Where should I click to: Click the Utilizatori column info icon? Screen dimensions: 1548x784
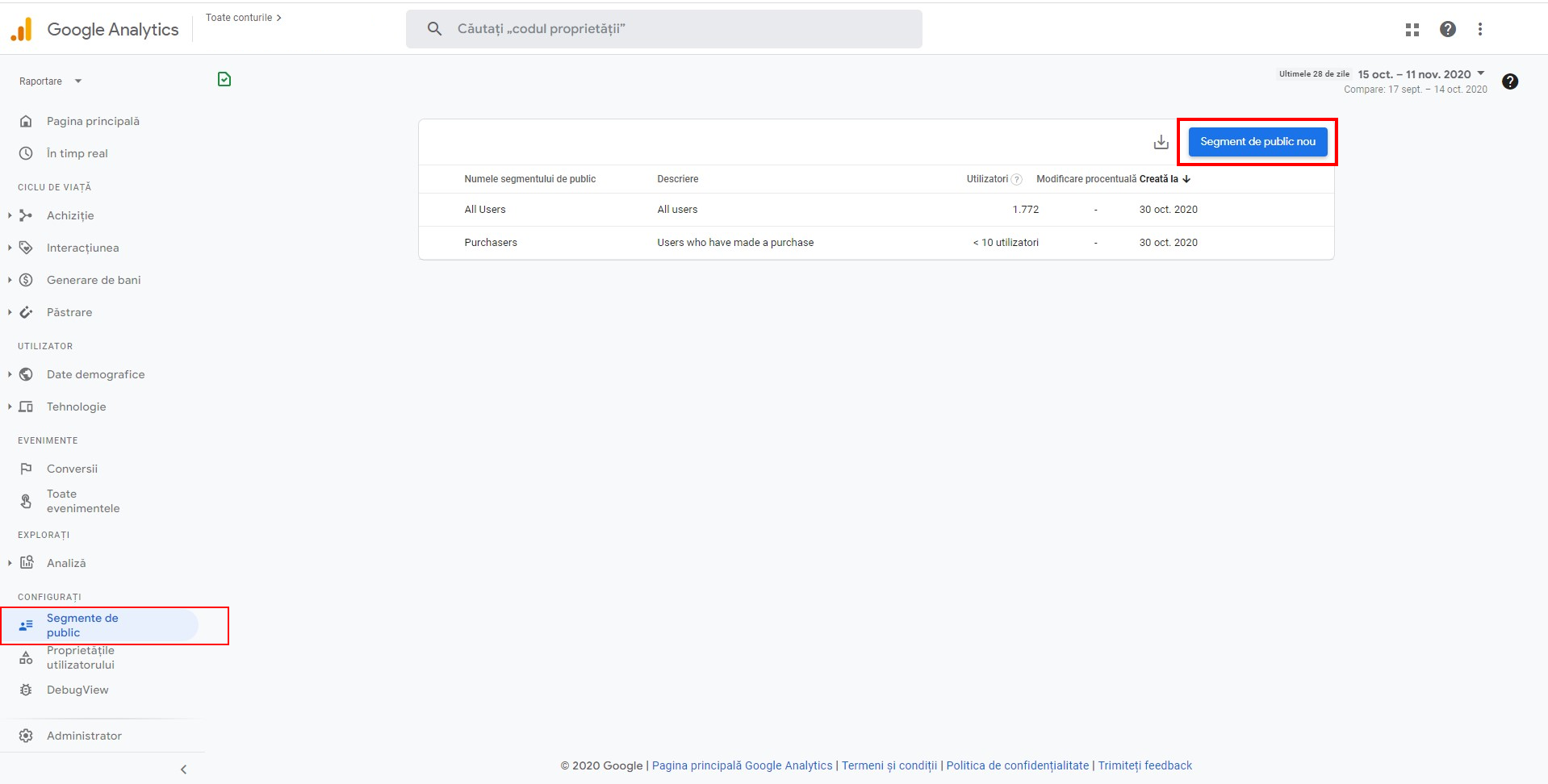[1016, 180]
